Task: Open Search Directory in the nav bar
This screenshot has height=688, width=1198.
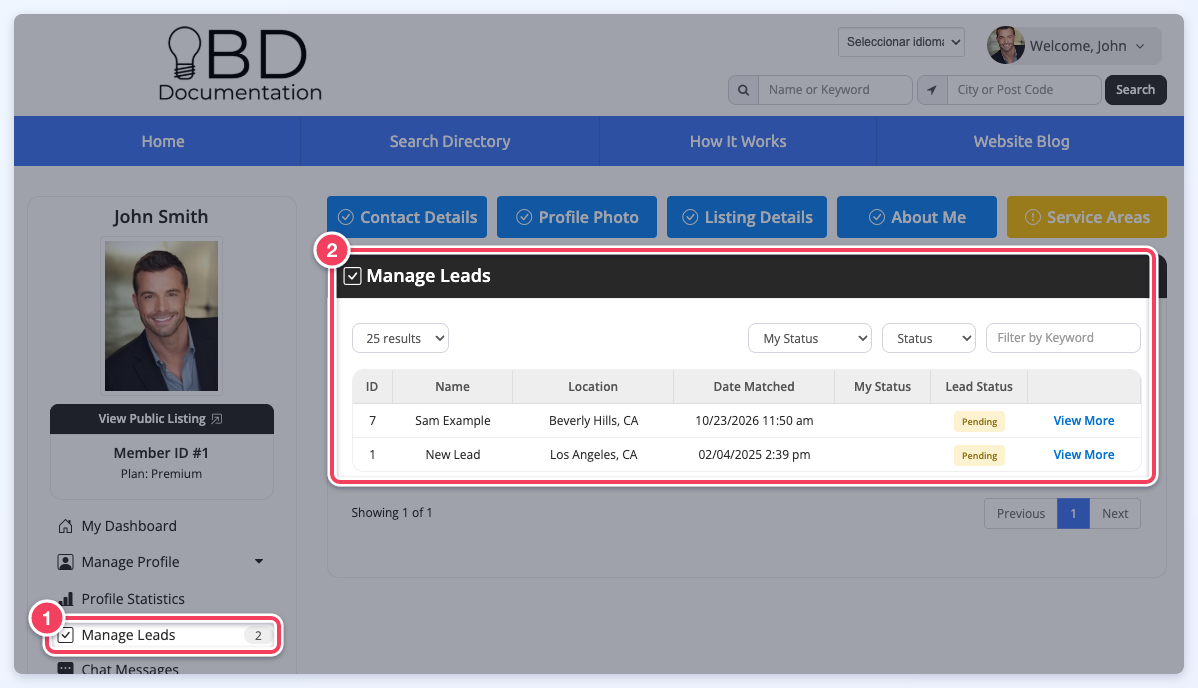Action: click(450, 141)
